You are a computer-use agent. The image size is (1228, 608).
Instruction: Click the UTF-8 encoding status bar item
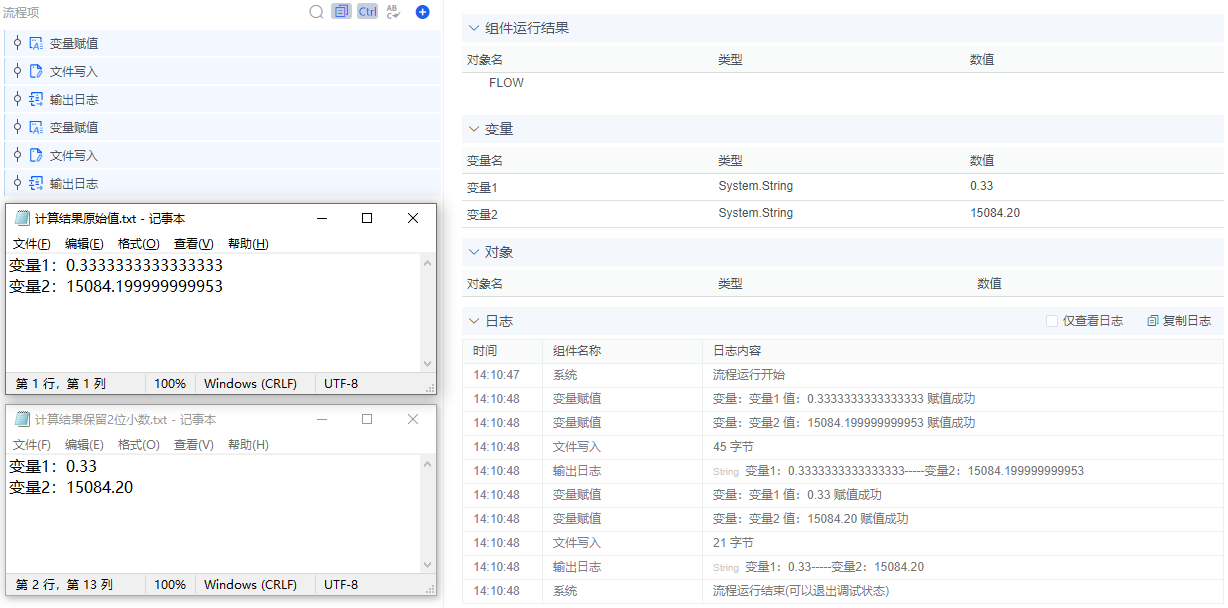click(x=339, y=383)
